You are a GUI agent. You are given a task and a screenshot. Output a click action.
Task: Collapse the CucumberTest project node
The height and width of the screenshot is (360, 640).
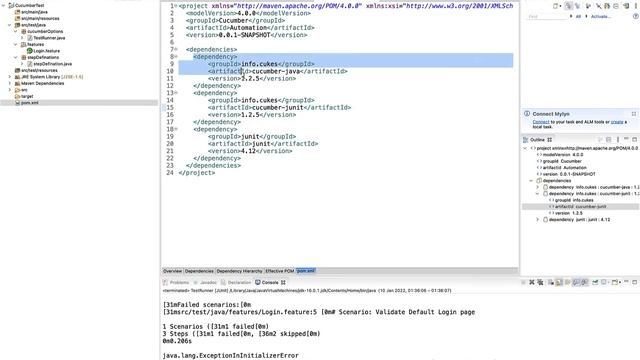(x=4, y=5)
